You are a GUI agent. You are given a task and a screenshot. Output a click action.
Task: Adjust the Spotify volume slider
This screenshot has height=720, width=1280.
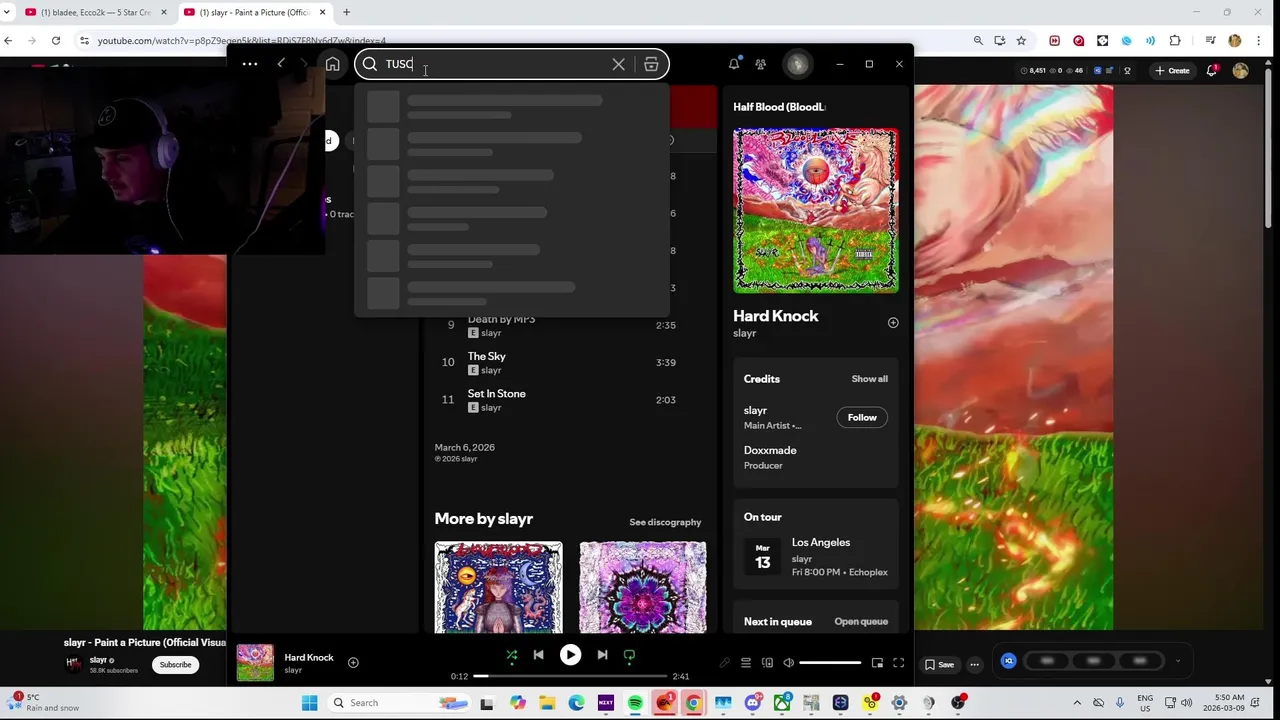coord(830,663)
